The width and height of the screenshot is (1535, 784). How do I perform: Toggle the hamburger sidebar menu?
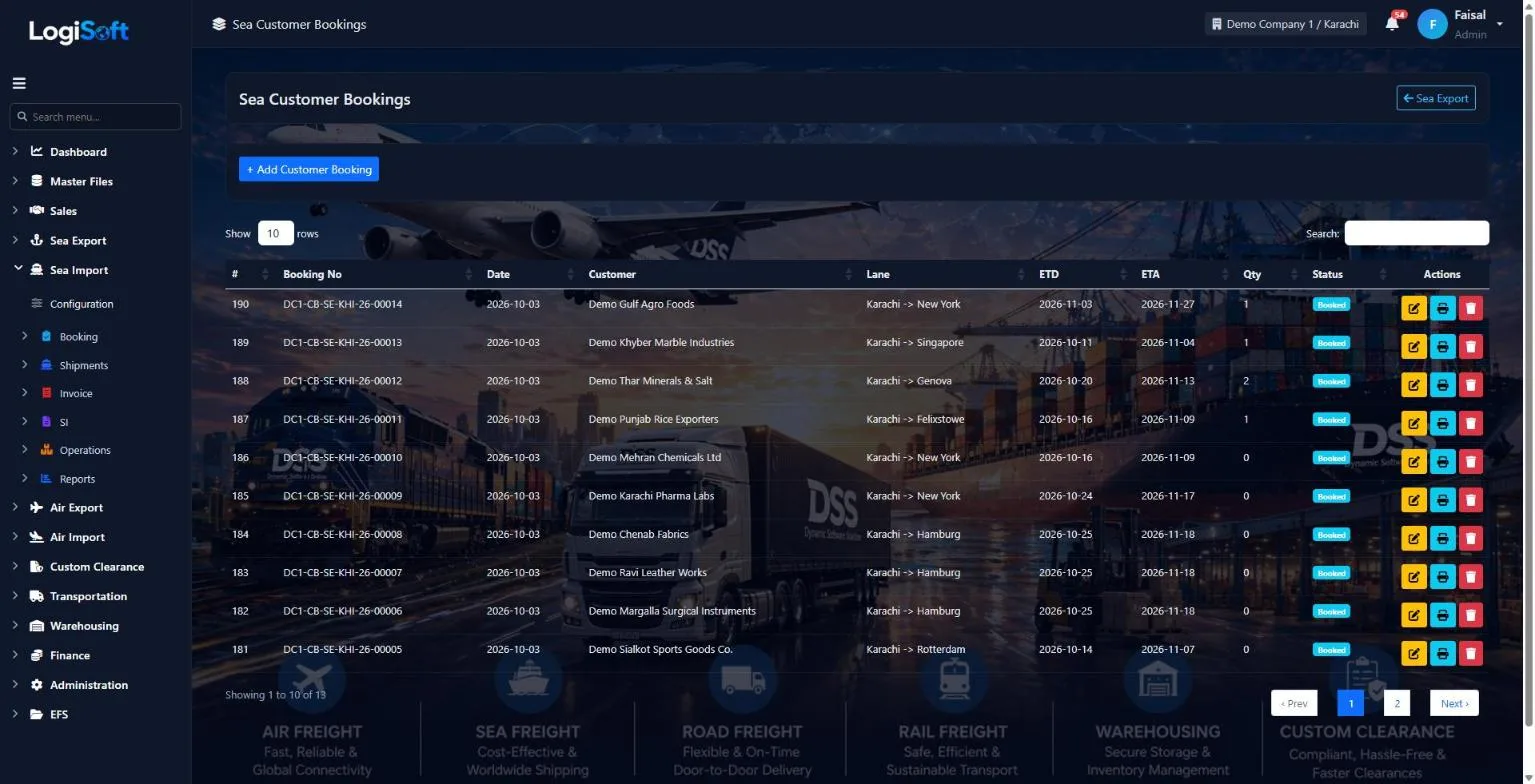pos(19,83)
